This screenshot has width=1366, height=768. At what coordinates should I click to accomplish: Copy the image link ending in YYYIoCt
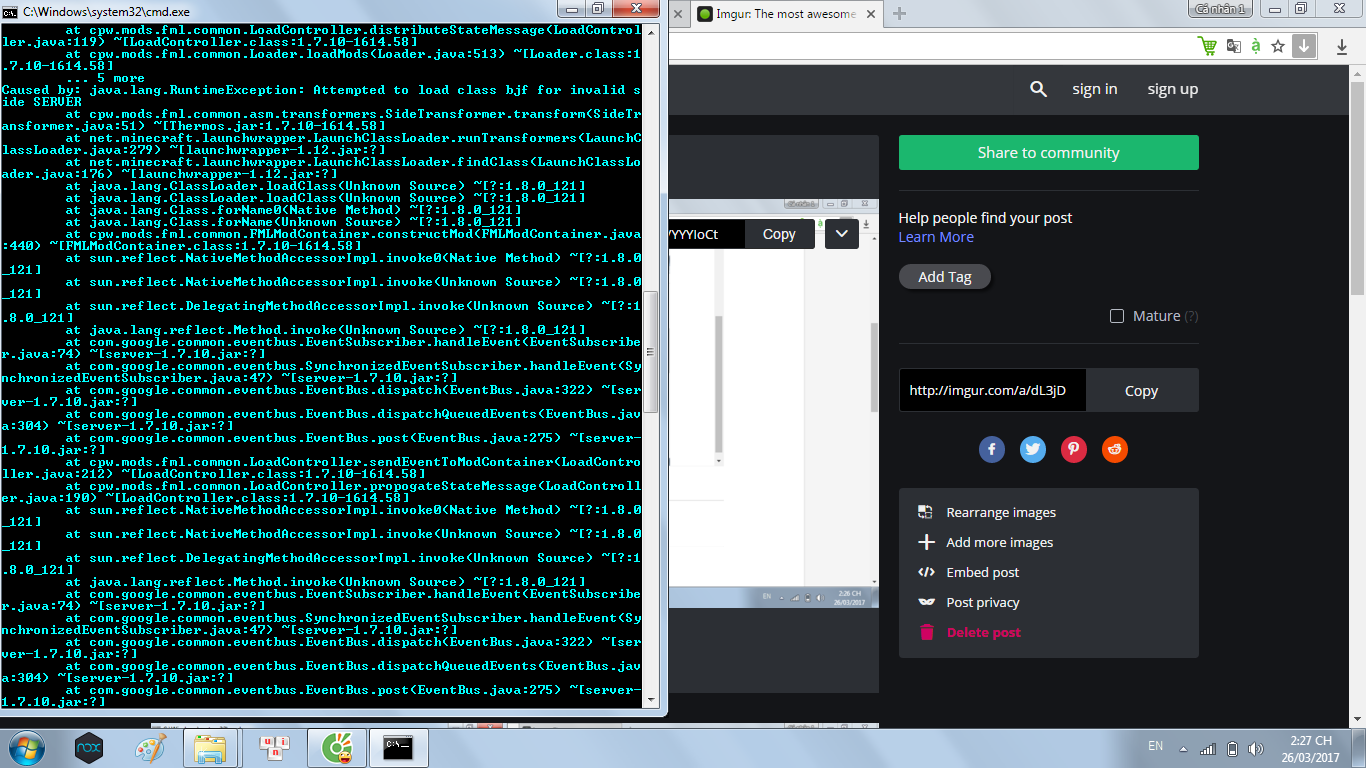[x=779, y=234]
